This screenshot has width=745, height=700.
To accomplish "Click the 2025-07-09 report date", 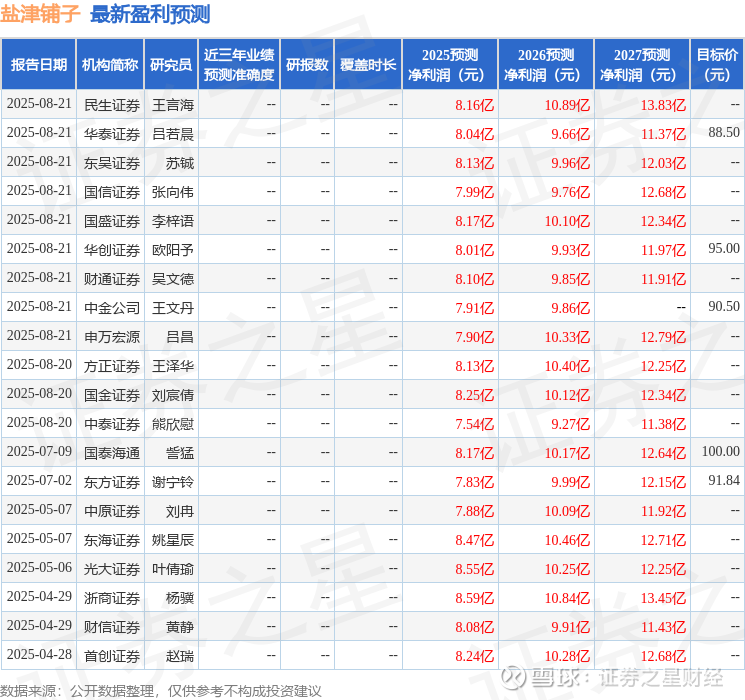I will (39, 451).
